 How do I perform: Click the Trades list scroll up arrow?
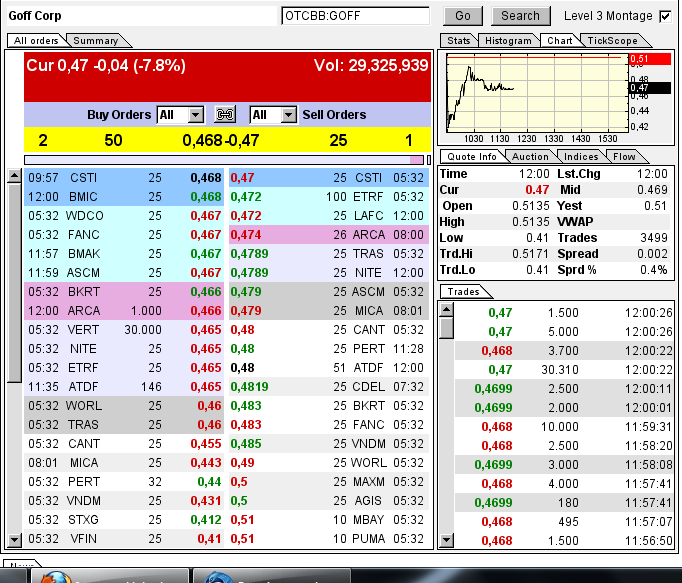pyautogui.click(x=446, y=309)
